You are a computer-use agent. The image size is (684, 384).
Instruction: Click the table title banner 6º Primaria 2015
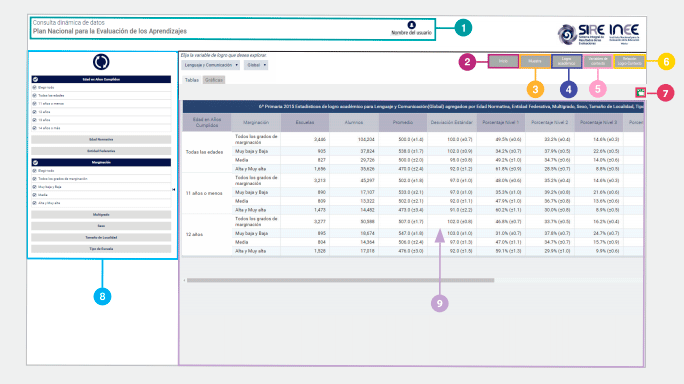click(413, 106)
